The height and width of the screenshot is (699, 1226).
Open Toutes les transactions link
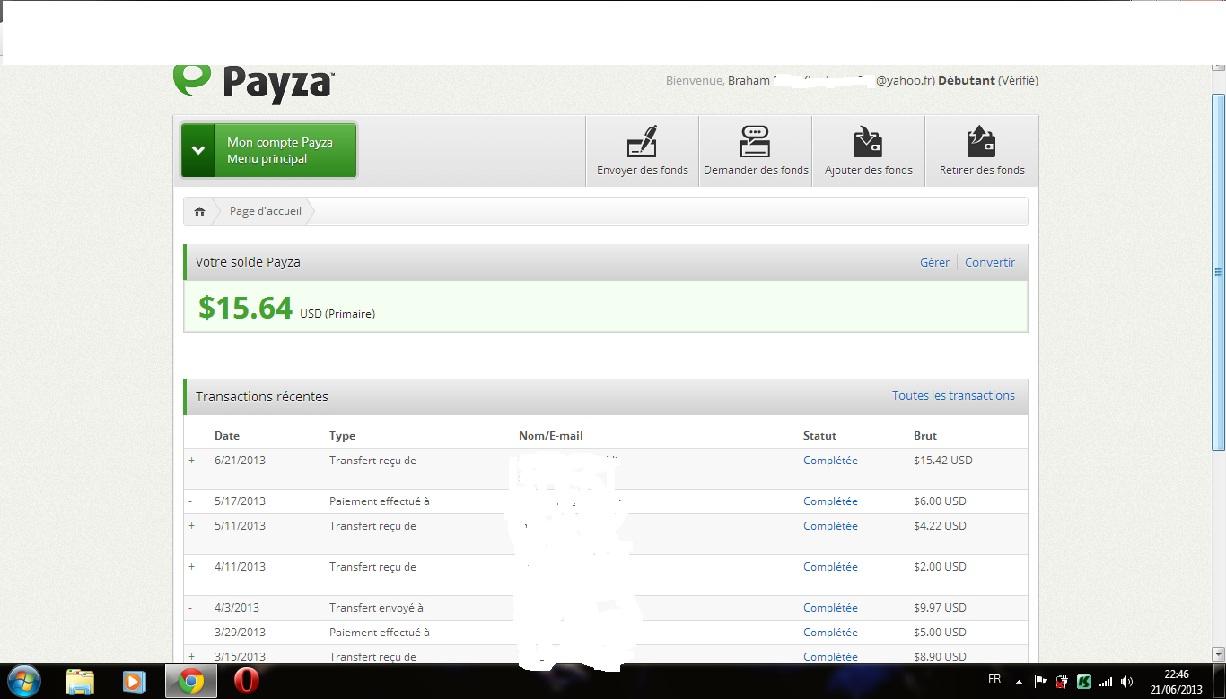(953, 395)
